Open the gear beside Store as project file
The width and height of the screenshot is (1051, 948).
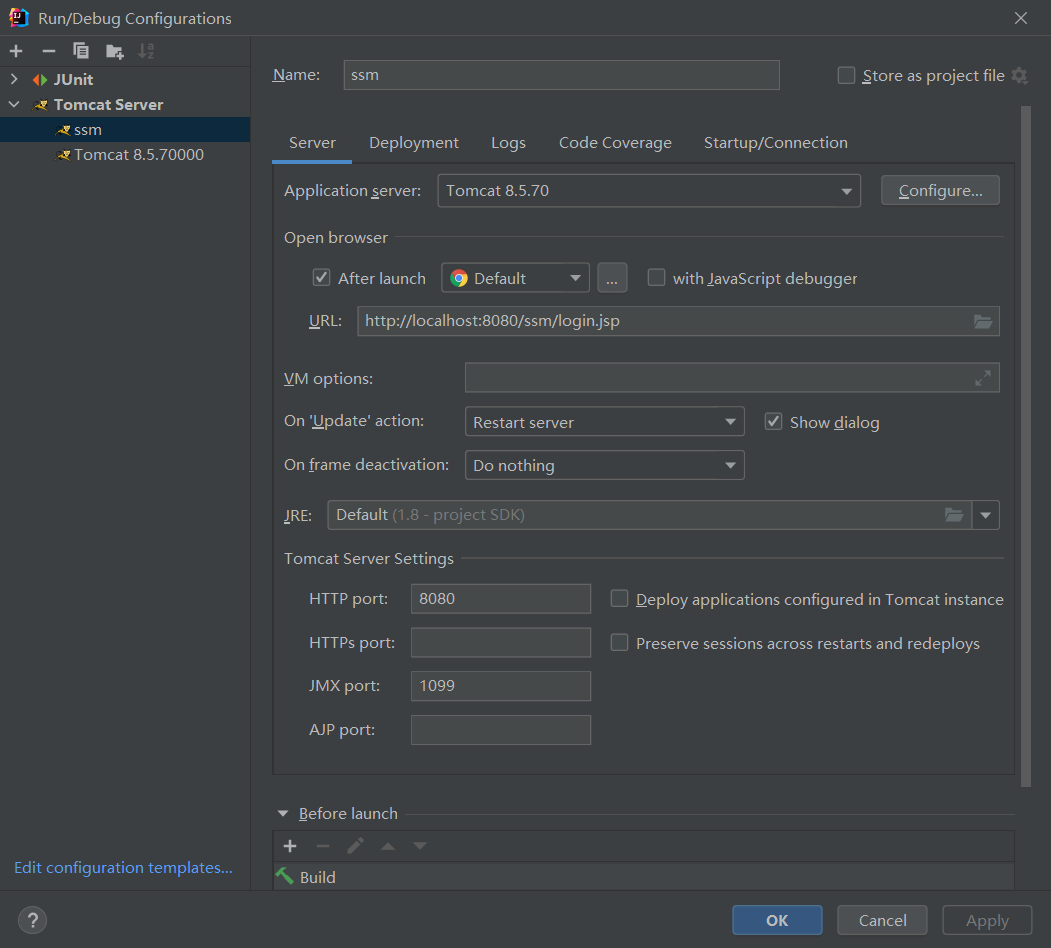1019,76
